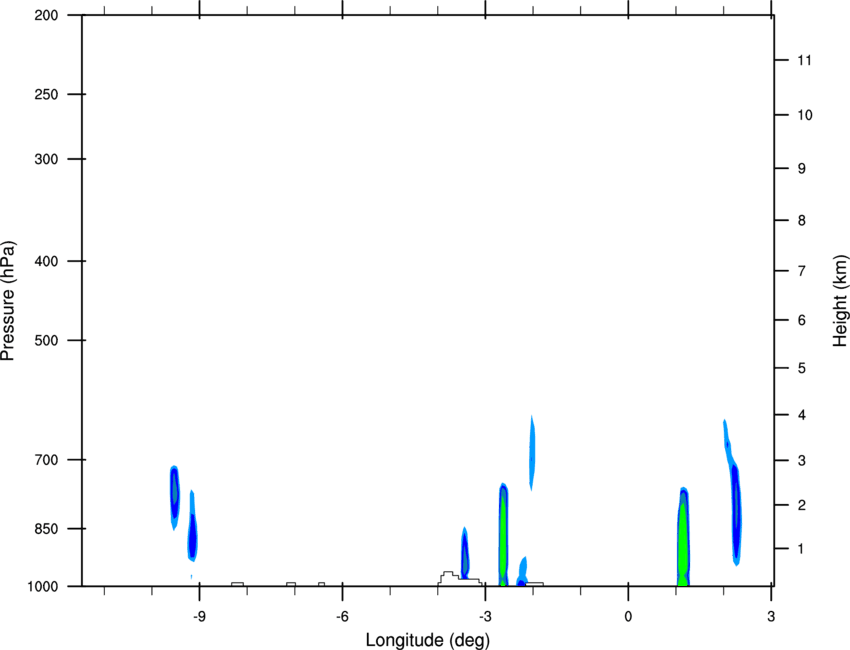Pick the longitude tick label reading 3
The image size is (850, 650).
click(771, 616)
